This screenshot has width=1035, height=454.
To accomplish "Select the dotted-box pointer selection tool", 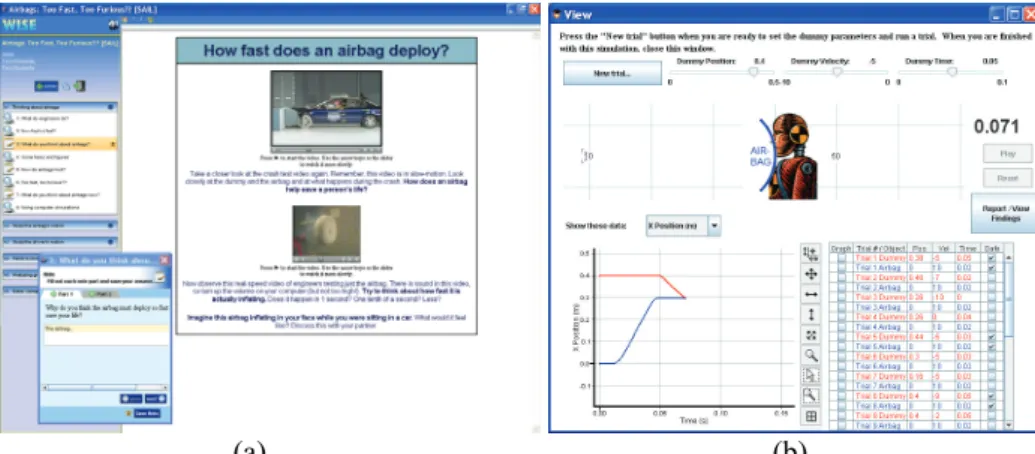I will tap(811, 375).
